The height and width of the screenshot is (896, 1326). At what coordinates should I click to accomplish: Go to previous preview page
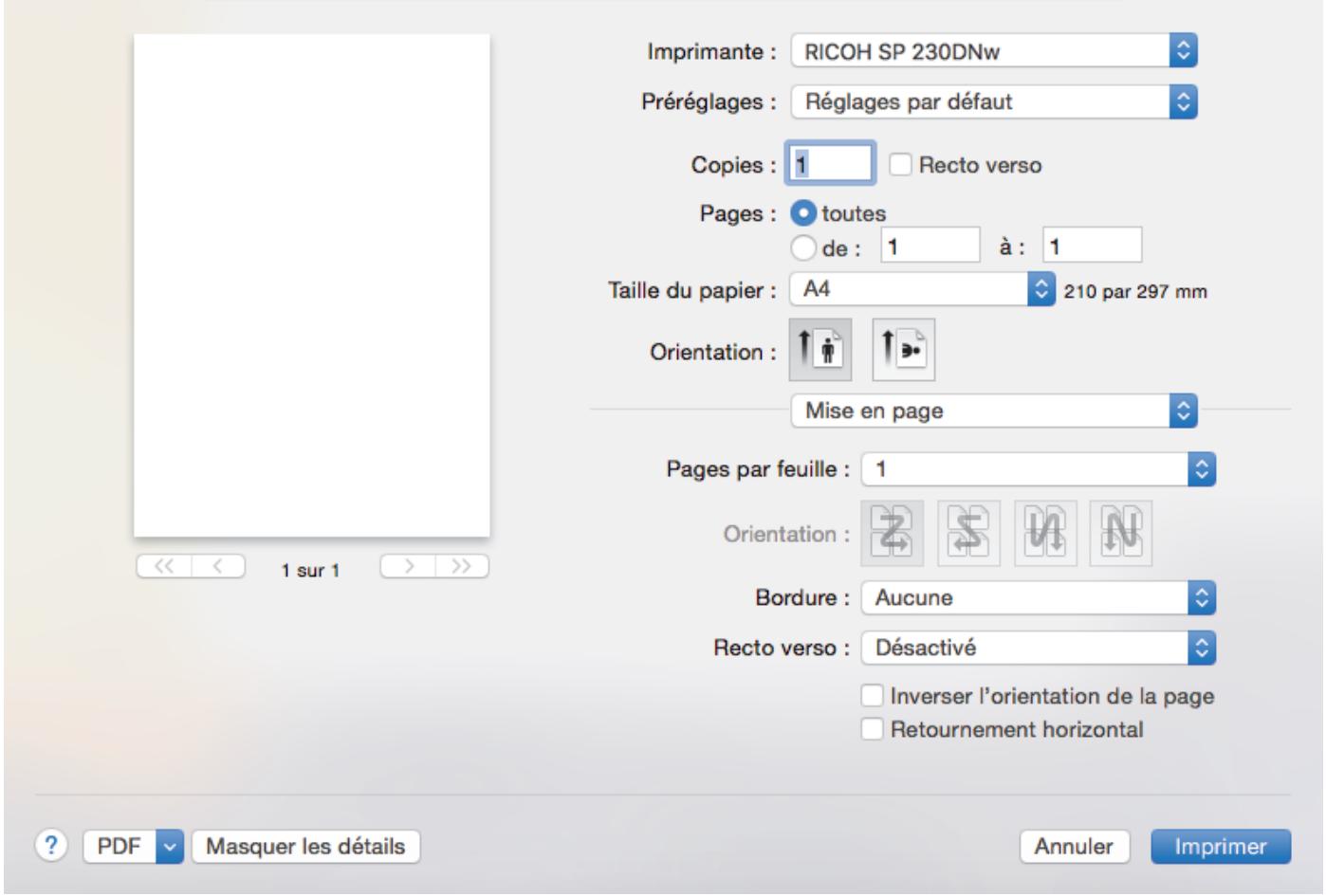(x=218, y=567)
